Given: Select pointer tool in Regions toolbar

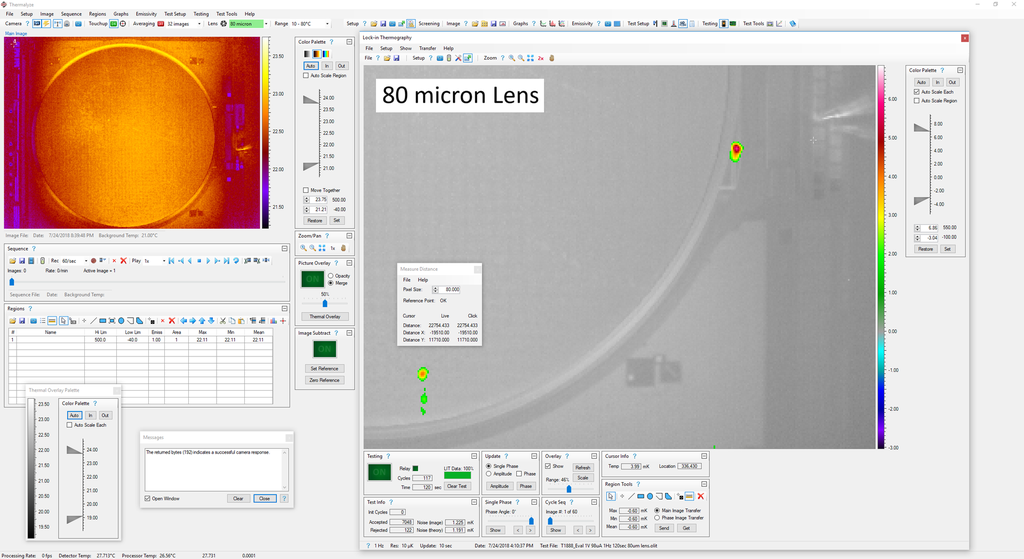Looking at the screenshot, I should coord(63,321).
